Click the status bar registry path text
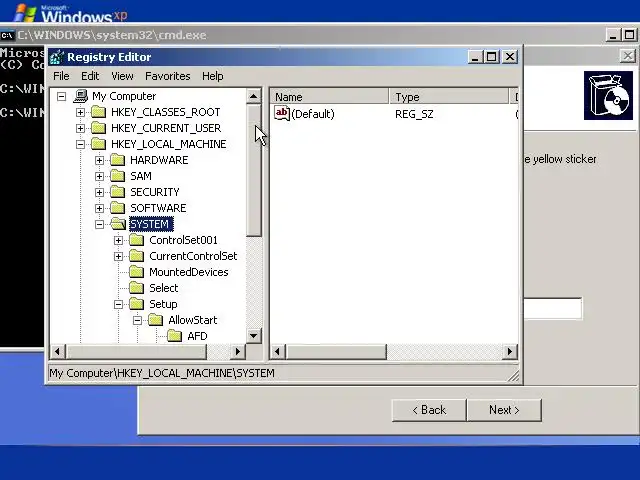This screenshot has height=480, width=640. (162, 373)
